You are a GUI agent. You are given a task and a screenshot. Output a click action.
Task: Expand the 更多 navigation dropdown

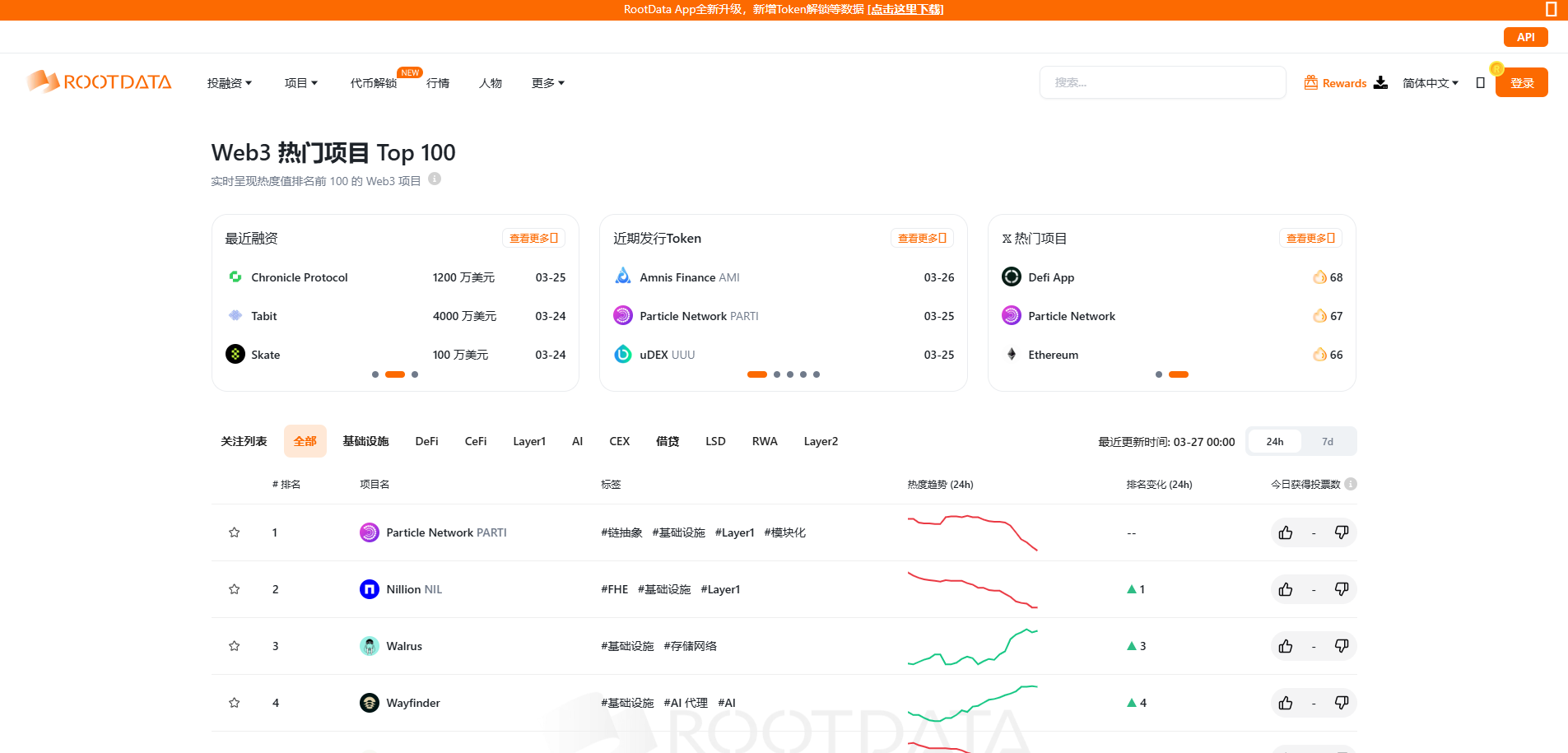pyautogui.click(x=547, y=82)
